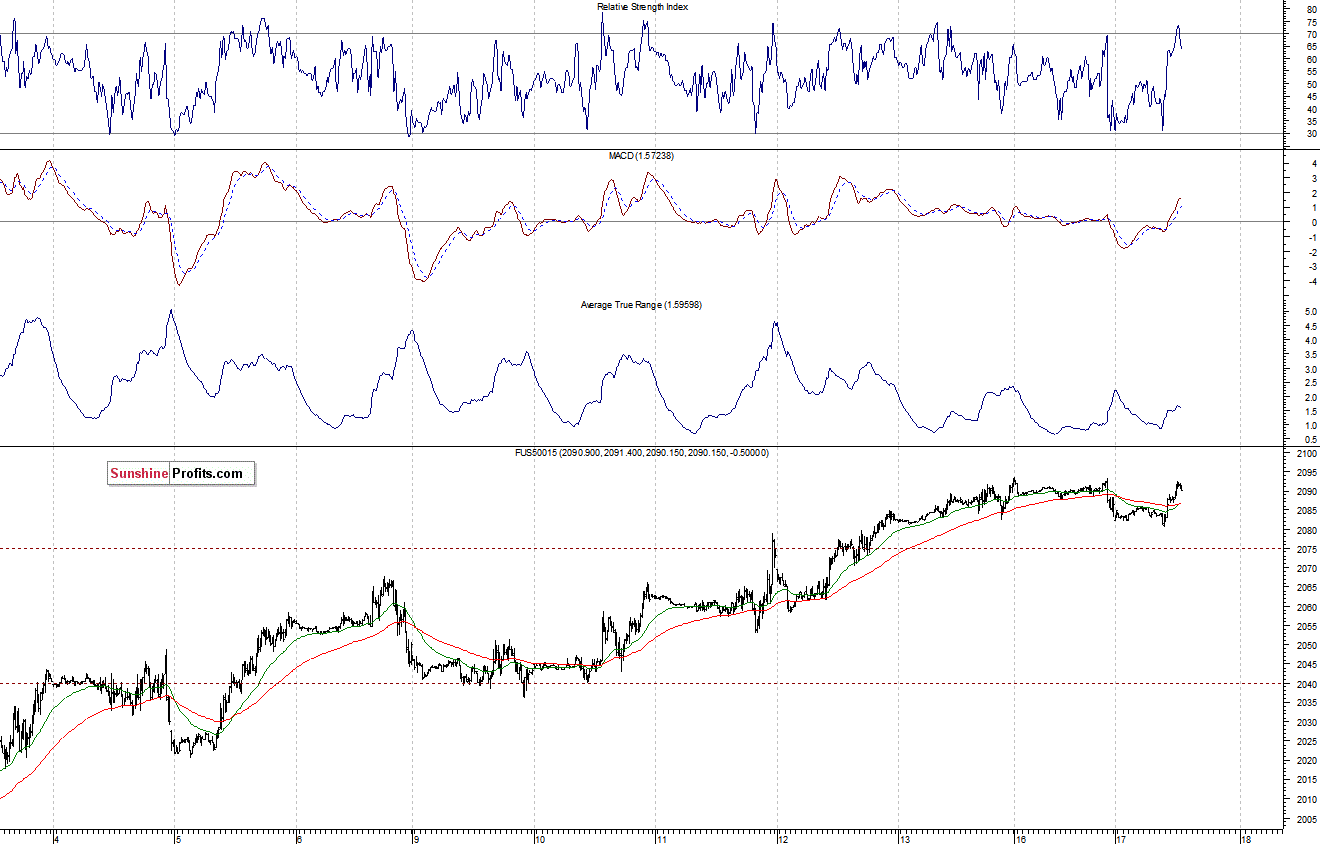Select RSI axis value 30

click(1311, 135)
